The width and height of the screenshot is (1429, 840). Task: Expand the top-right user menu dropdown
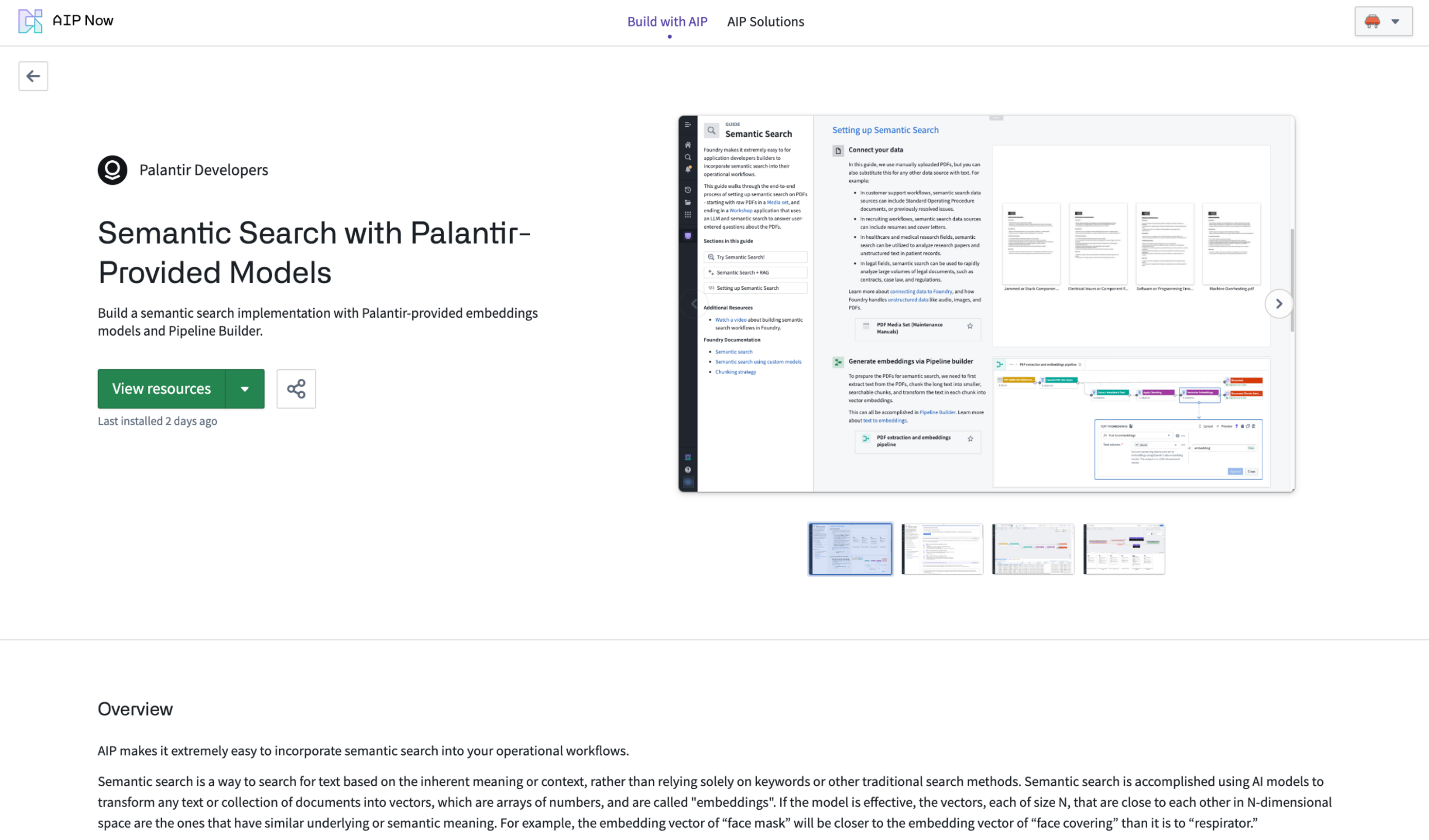pyautogui.click(x=1395, y=22)
